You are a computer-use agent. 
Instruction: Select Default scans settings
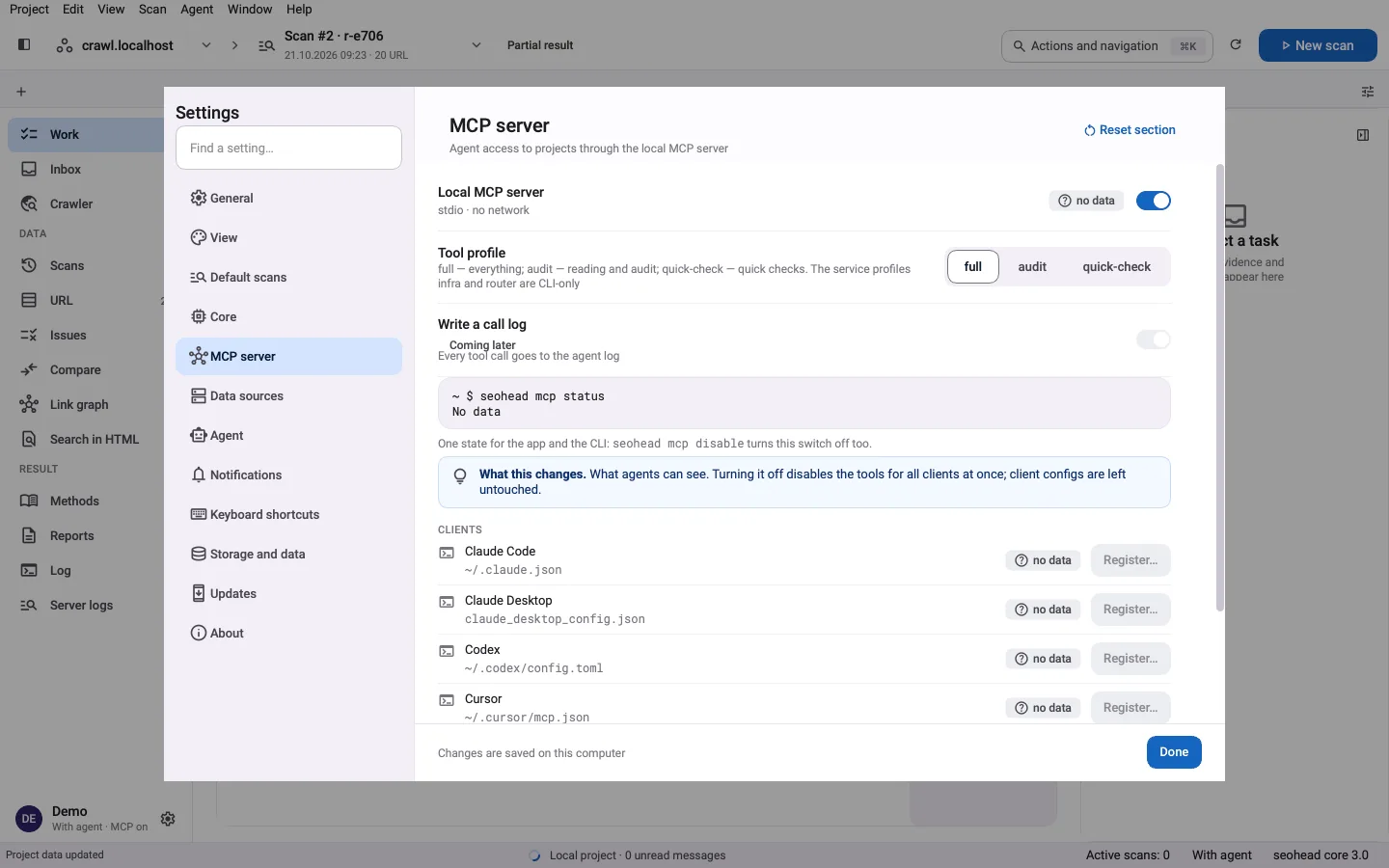point(288,277)
